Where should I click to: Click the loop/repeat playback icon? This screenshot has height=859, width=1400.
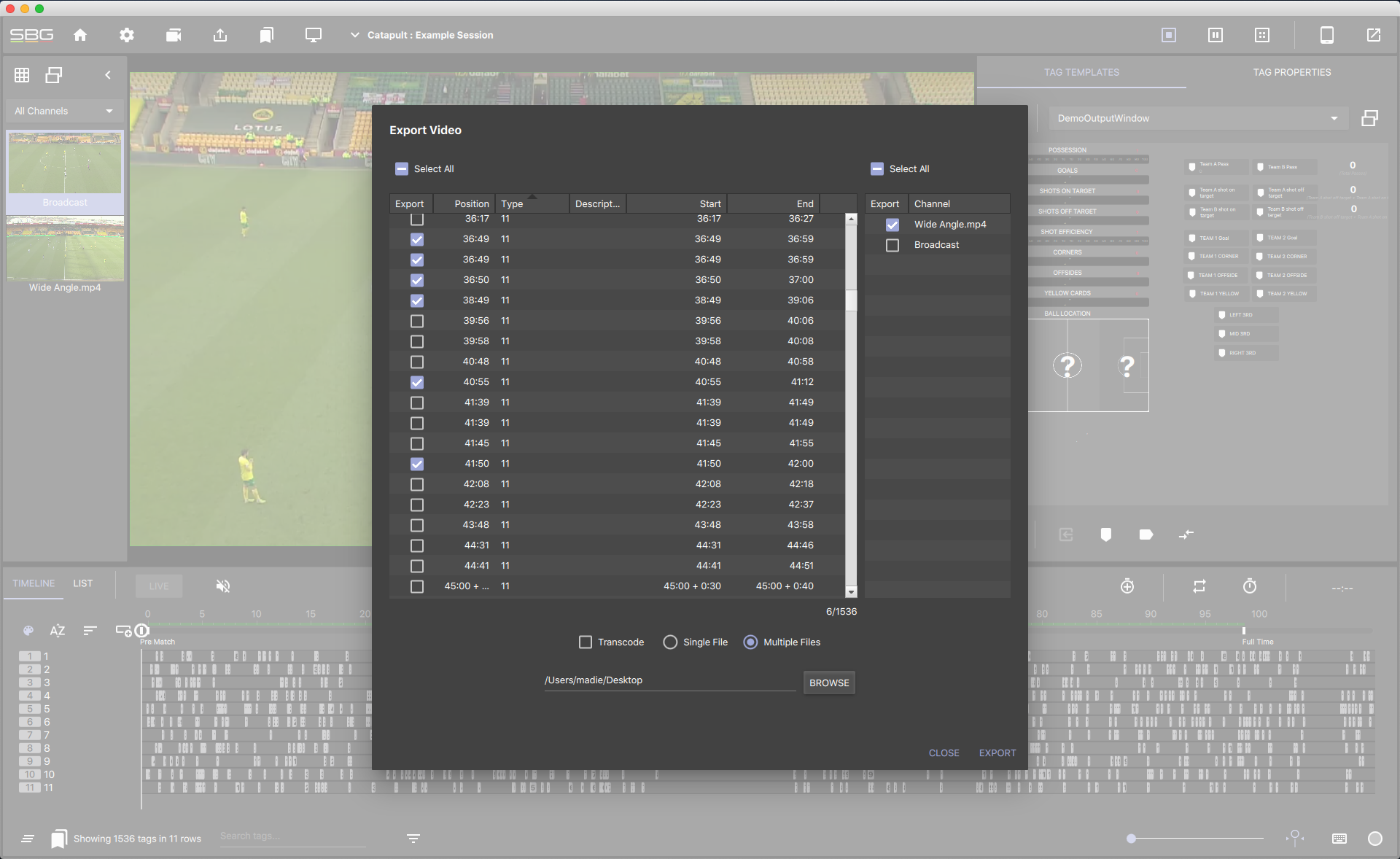pyautogui.click(x=1200, y=586)
